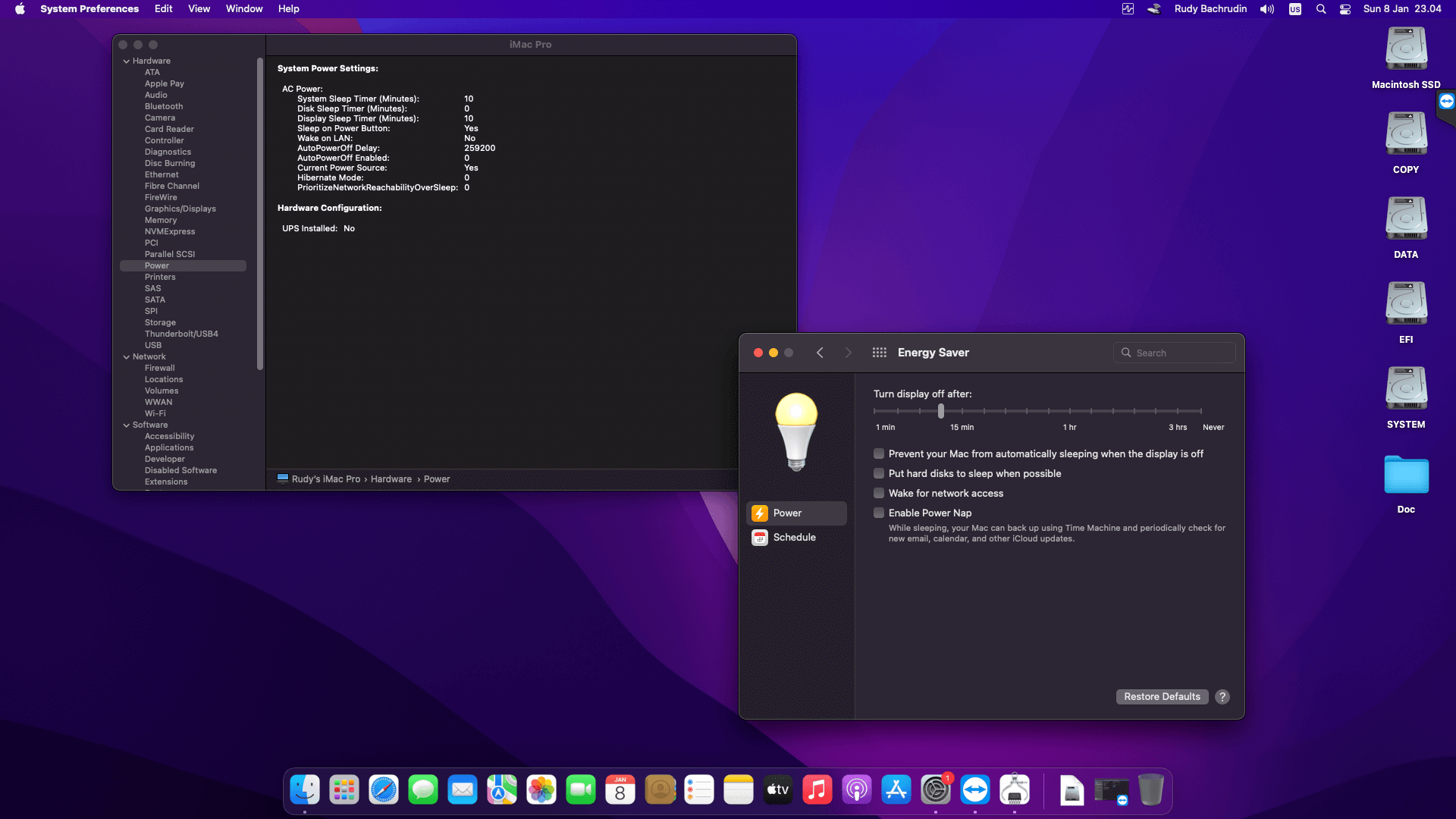
Task: Select Bluetooth in the hardware list
Action: [x=164, y=106]
